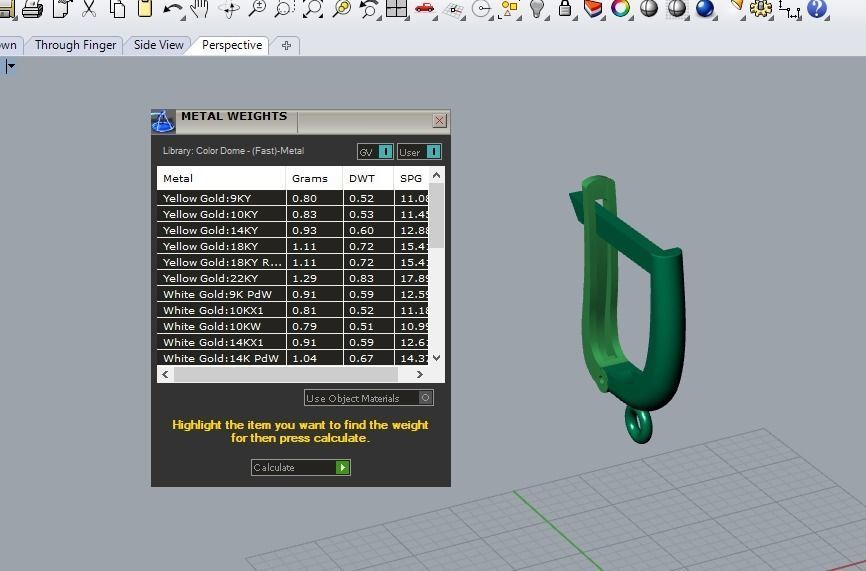Viewport: 866px width, 571px height.
Task: Click the Print icon in the toolbar
Action: (x=32, y=9)
